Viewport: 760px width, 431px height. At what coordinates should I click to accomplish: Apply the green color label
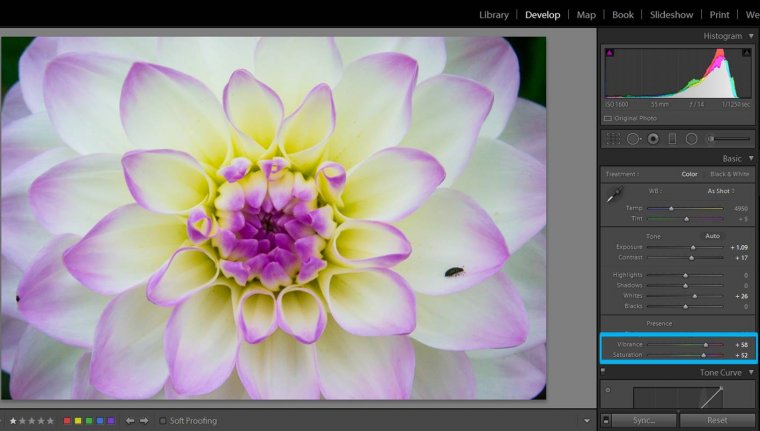(89, 421)
